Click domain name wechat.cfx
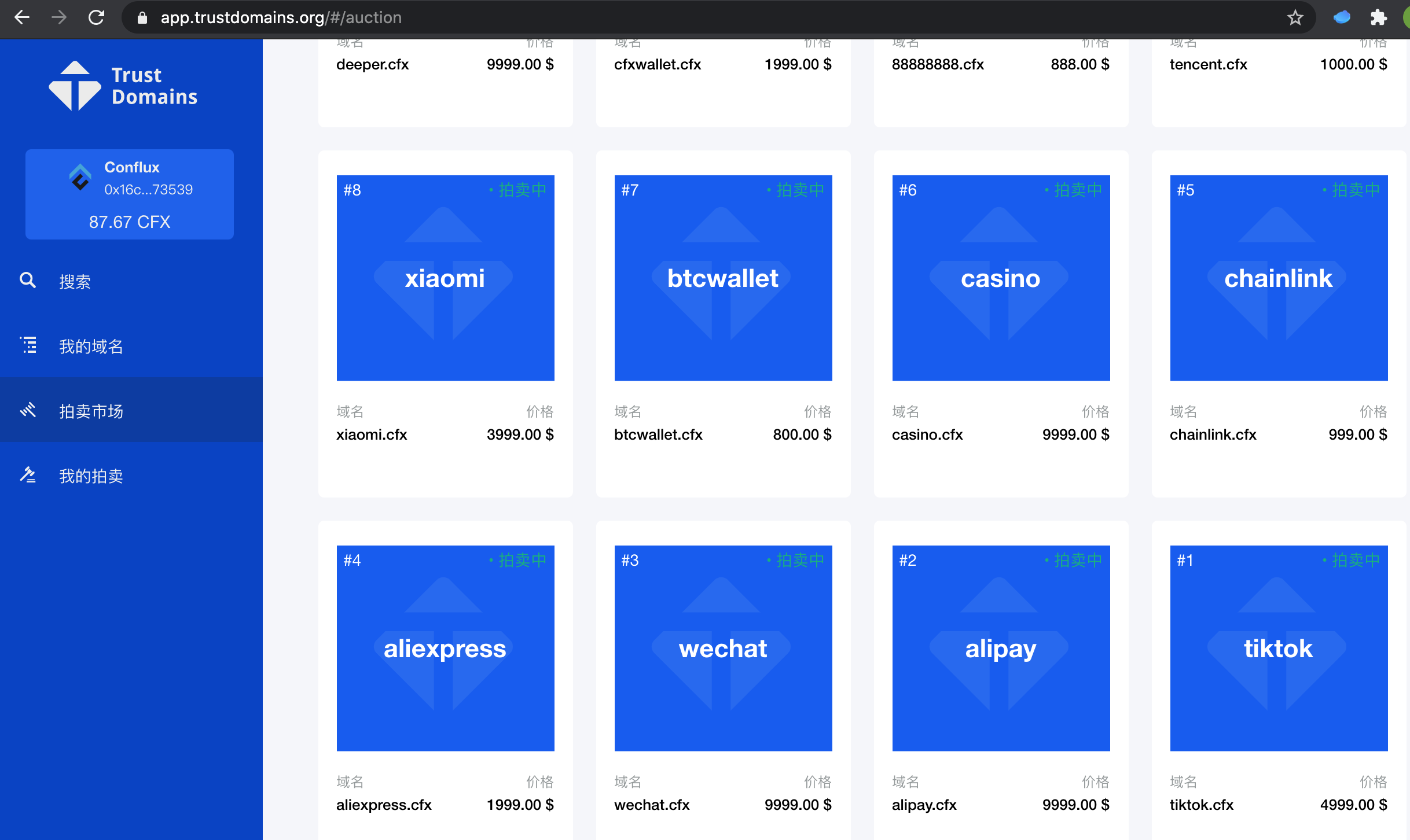Image resolution: width=1410 pixels, height=840 pixels. click(652, 805)
